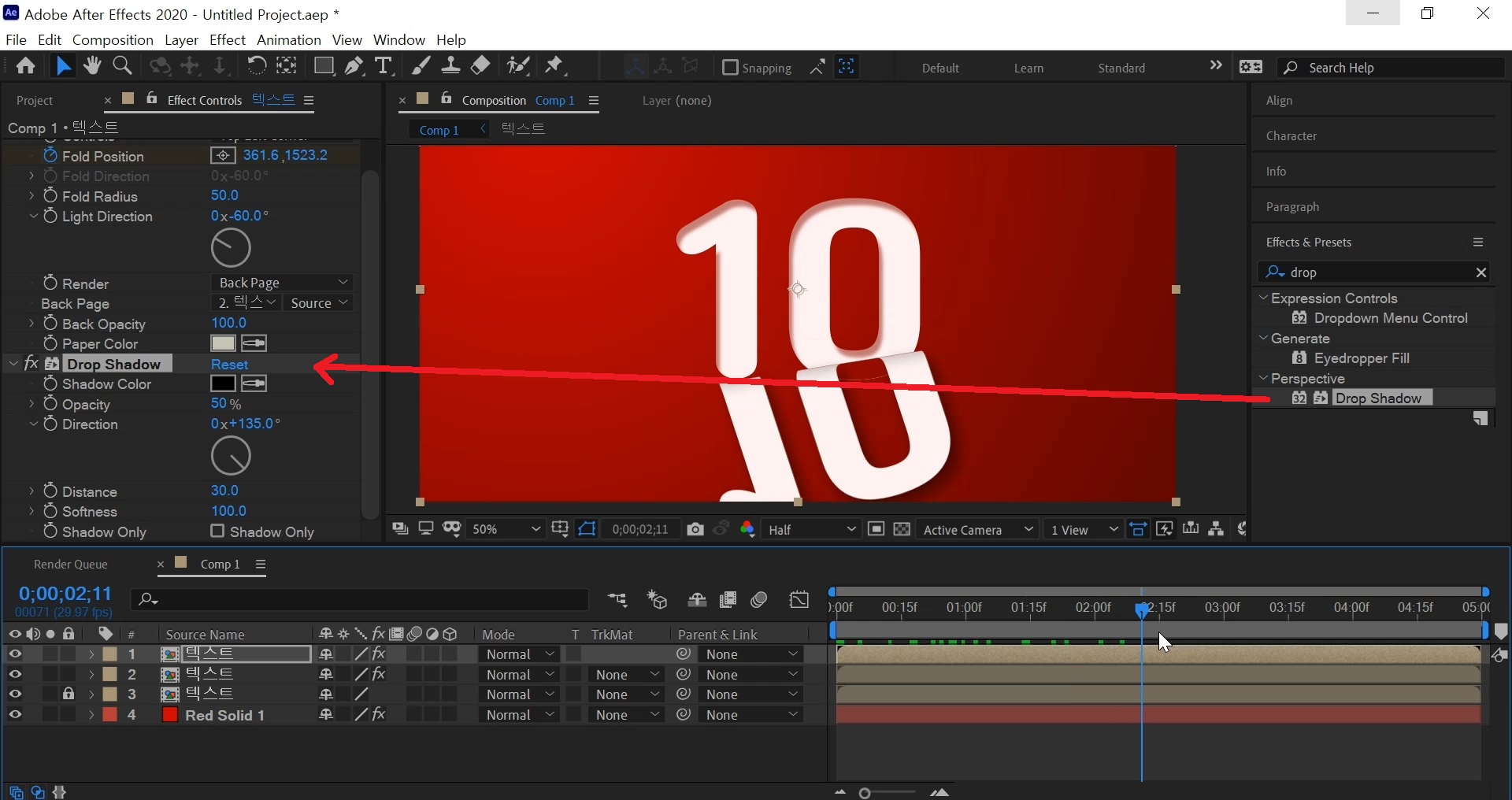The width and height of the screenshot is (1512, 800).
Task: Select the Puppet Pin tool
Action: [555, 66]
